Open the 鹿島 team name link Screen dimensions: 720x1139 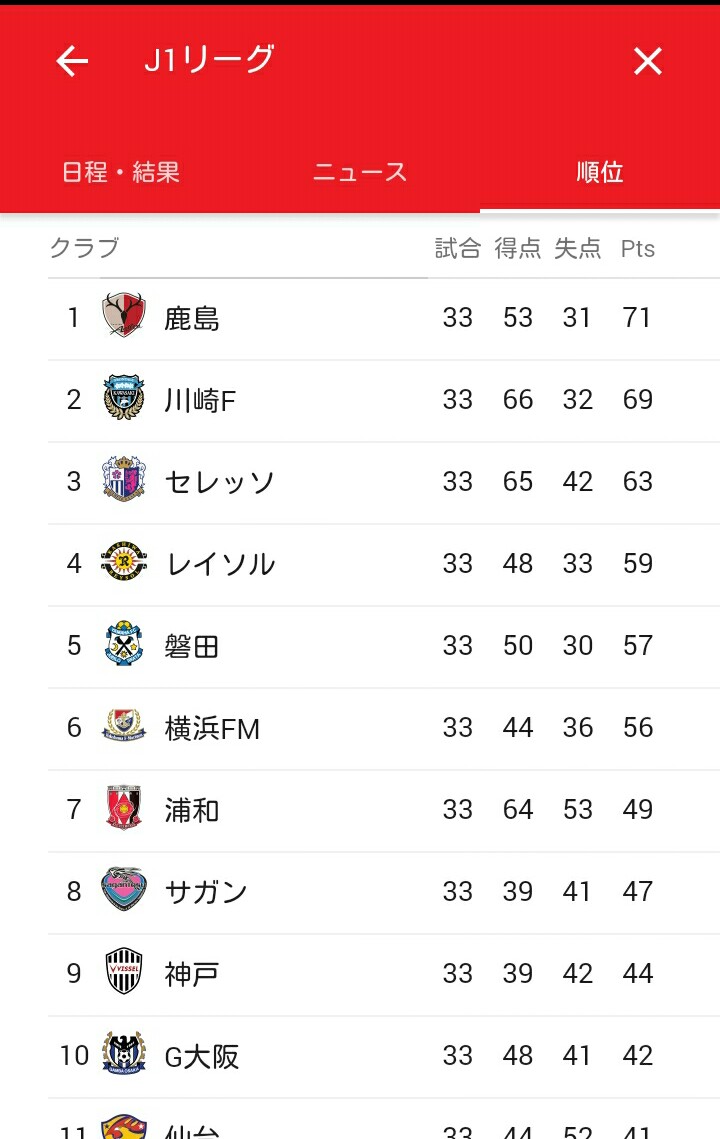(191, 318)
